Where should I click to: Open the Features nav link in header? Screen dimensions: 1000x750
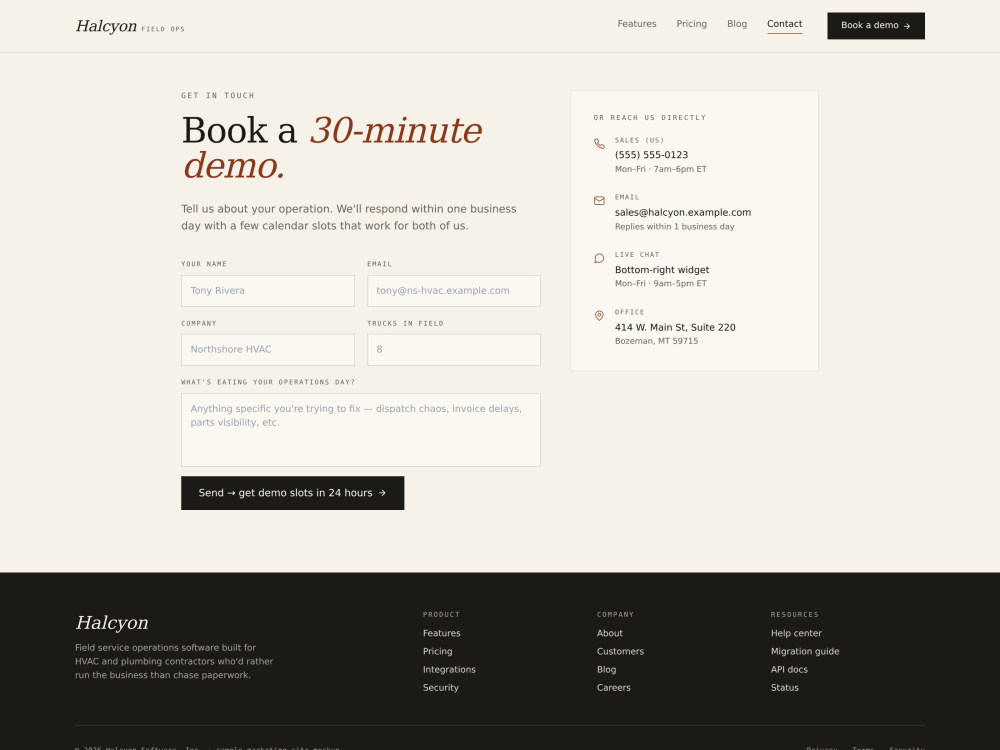(636, 24)
